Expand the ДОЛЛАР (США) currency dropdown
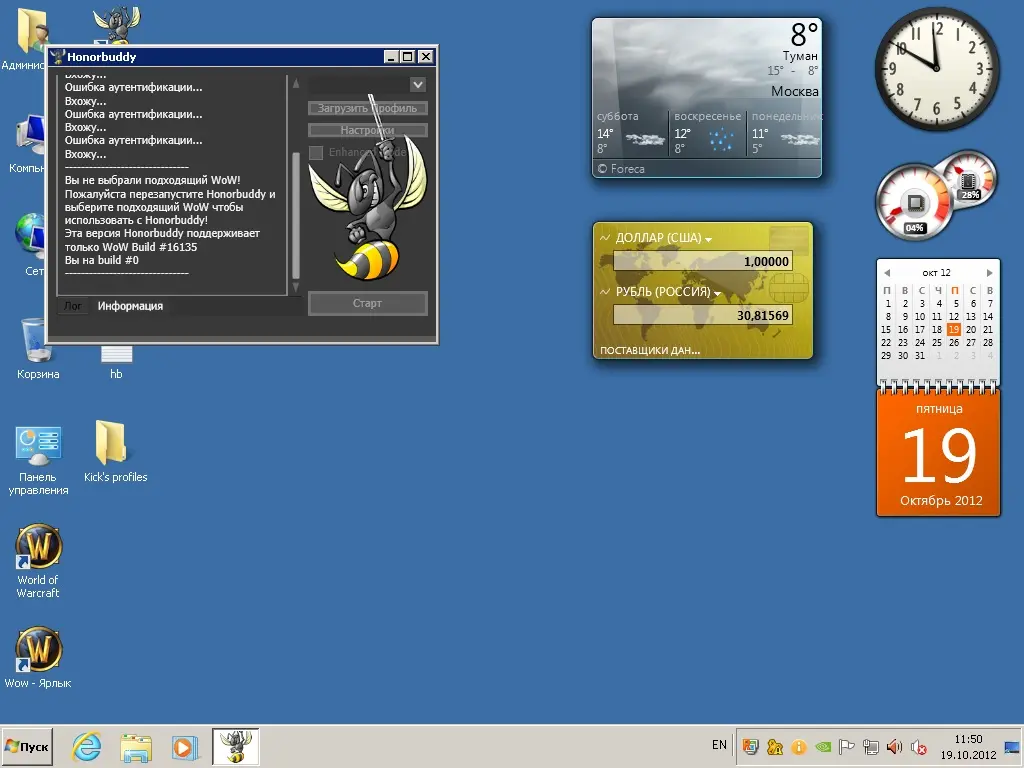The image size is (1024, 768). click(x=709, y=240)
